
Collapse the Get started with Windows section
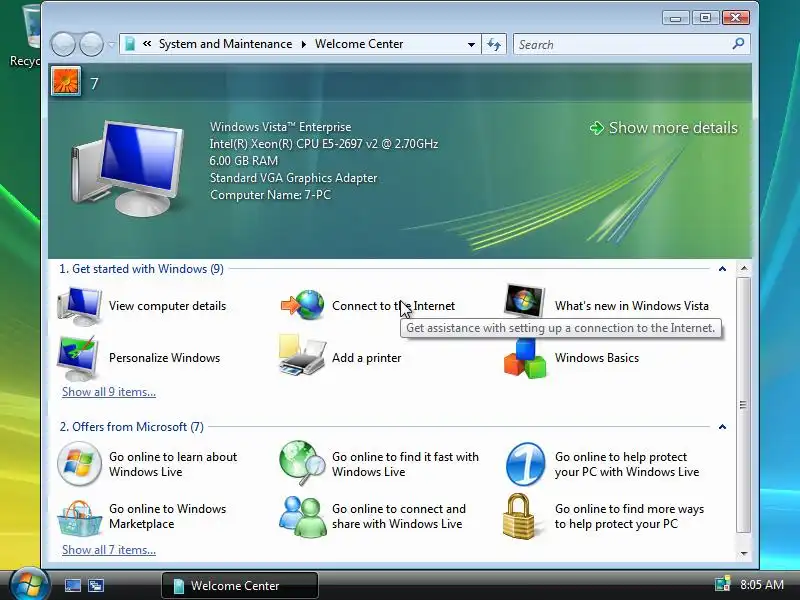722,269
